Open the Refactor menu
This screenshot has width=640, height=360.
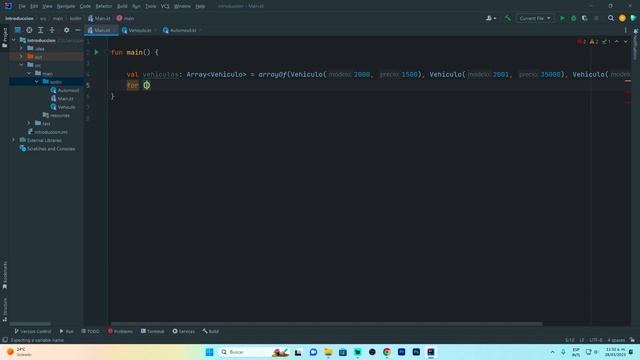click(x=104, y=6)
